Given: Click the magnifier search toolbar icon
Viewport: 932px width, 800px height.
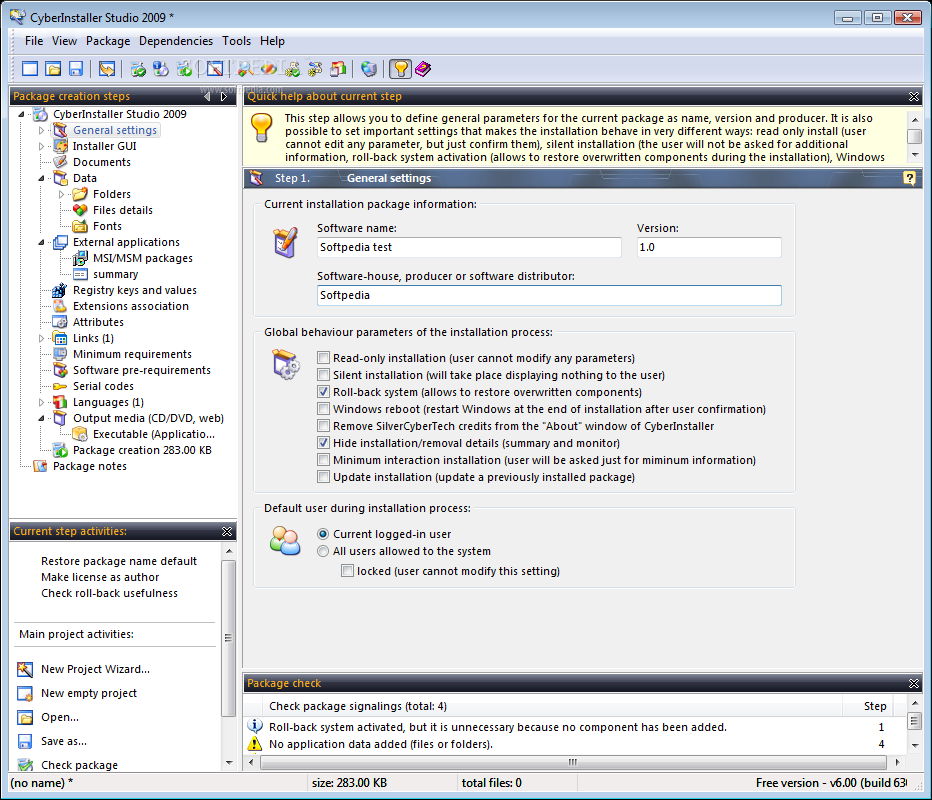Looking at the screenshot, I should click(244, 69).
